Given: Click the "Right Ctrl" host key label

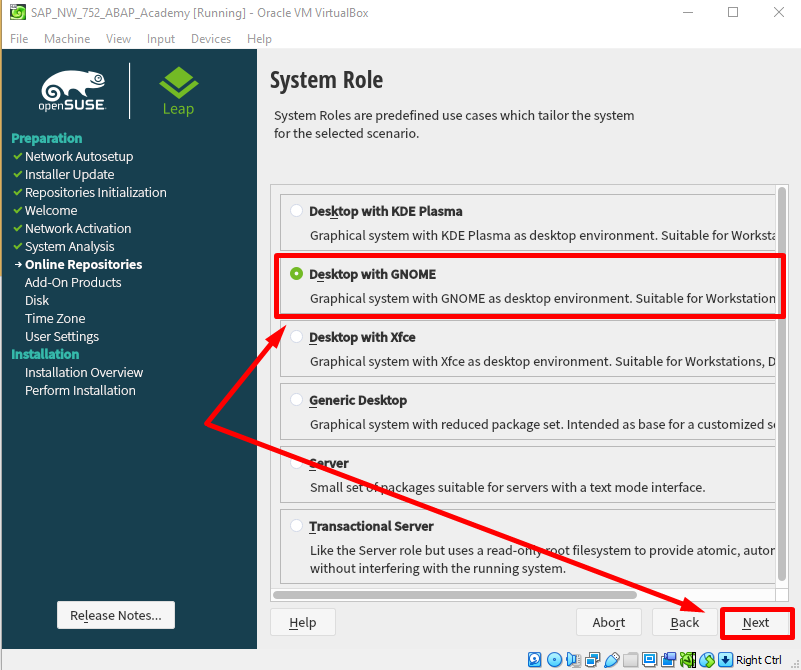Looking at the screenshot, I should (x=759, y=660).
